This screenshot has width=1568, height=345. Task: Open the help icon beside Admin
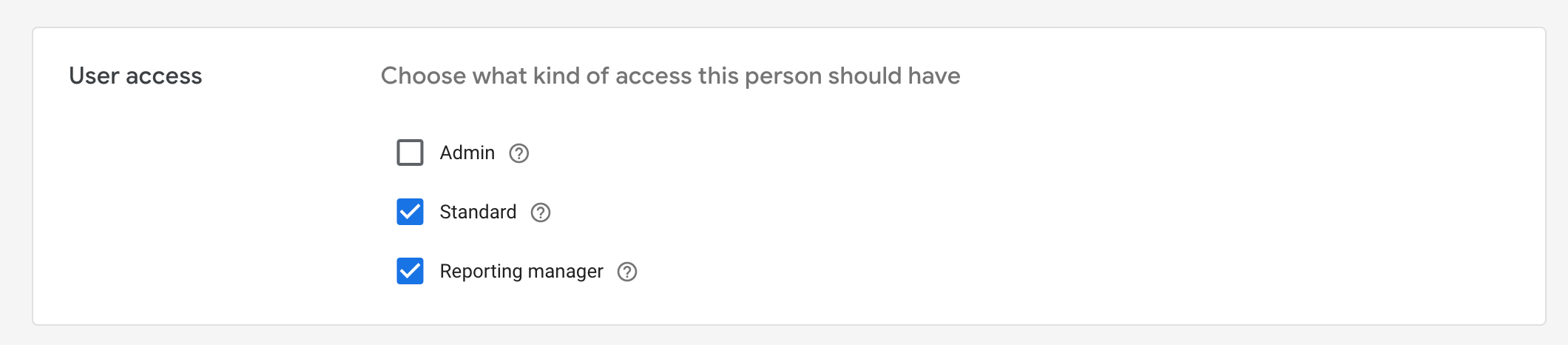tap(519, 153)
